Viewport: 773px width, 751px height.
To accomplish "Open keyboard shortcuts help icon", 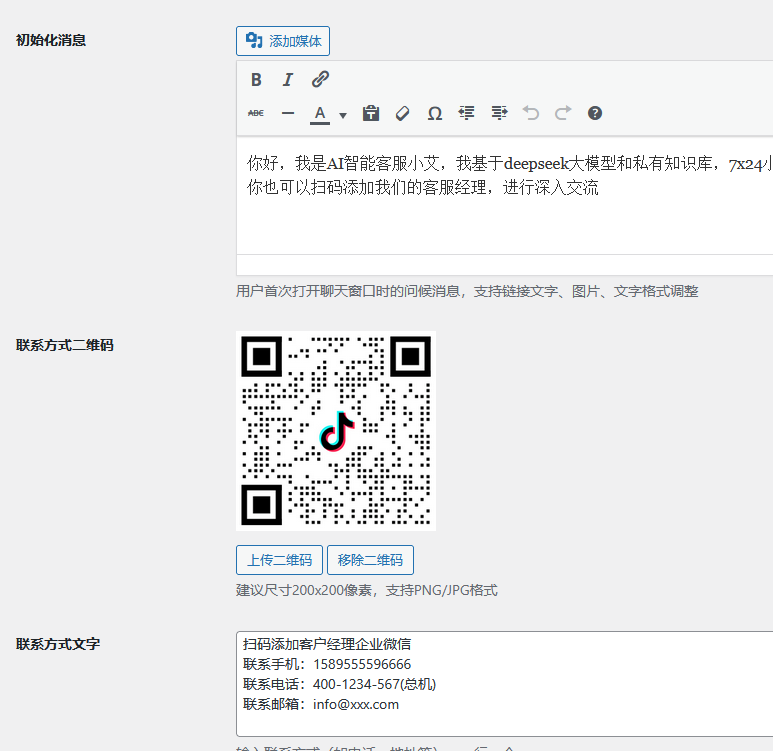I will click(595, 113).
